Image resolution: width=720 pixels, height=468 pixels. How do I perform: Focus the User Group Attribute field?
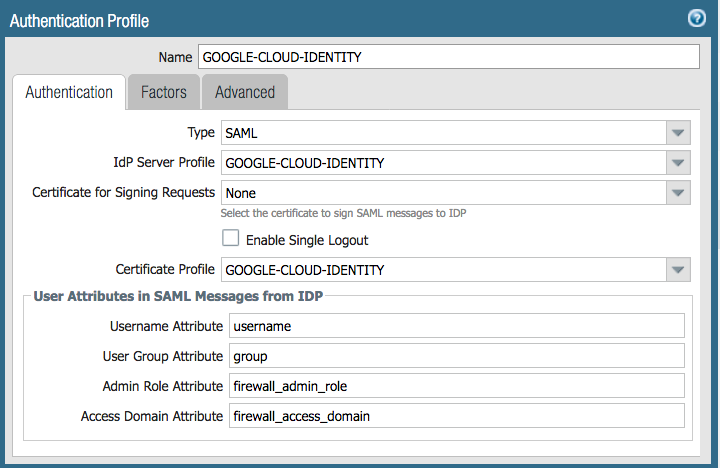coord(456,356)
